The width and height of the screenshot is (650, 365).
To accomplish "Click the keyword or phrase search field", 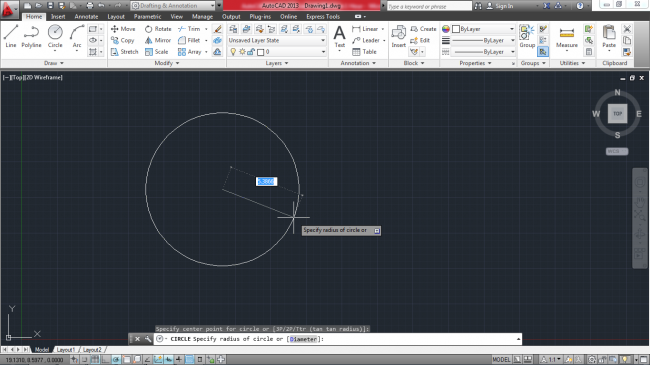I will [x=429, y=6].
